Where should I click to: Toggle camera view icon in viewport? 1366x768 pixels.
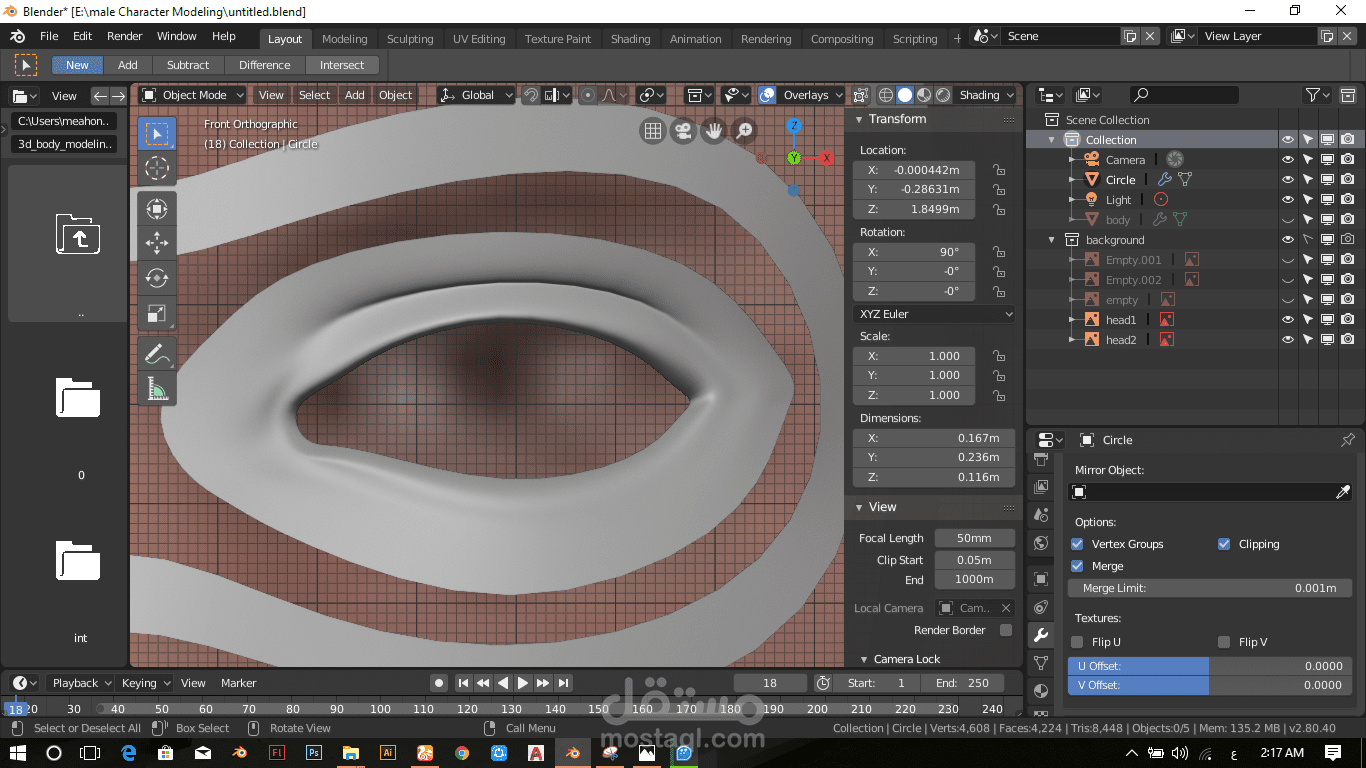point(683,131)
